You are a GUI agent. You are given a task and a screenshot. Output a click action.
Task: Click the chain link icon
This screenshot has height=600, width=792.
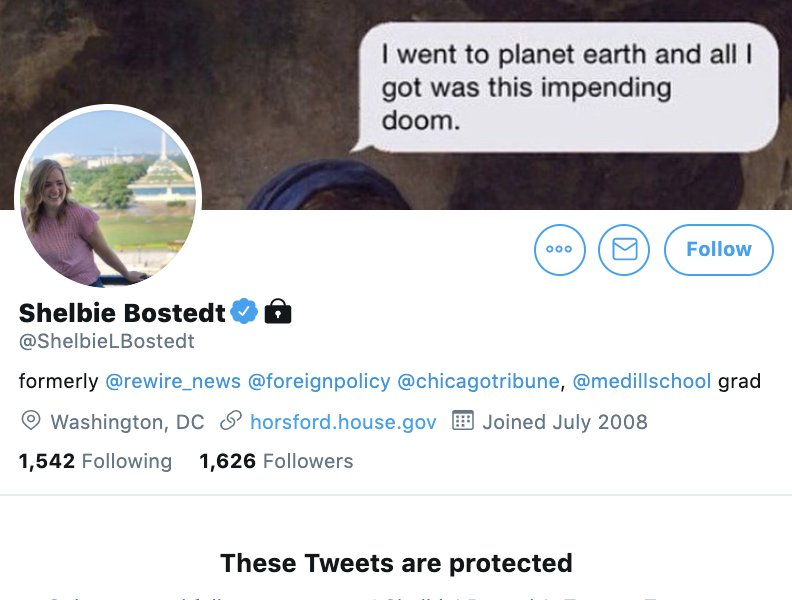(231, 421)
